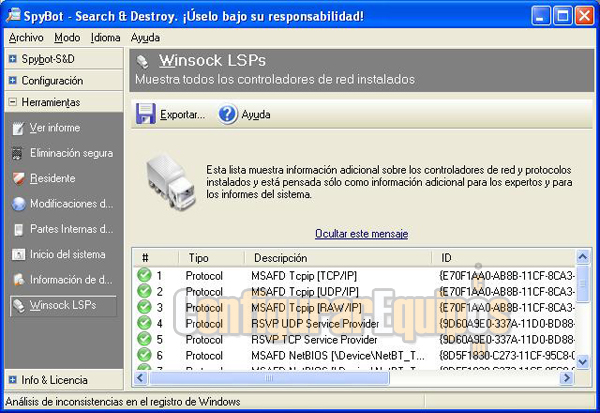Click the Residente shield icon
Image resolution: width=600 pixels, height=413 pixels.
click(x=18, y=178)
